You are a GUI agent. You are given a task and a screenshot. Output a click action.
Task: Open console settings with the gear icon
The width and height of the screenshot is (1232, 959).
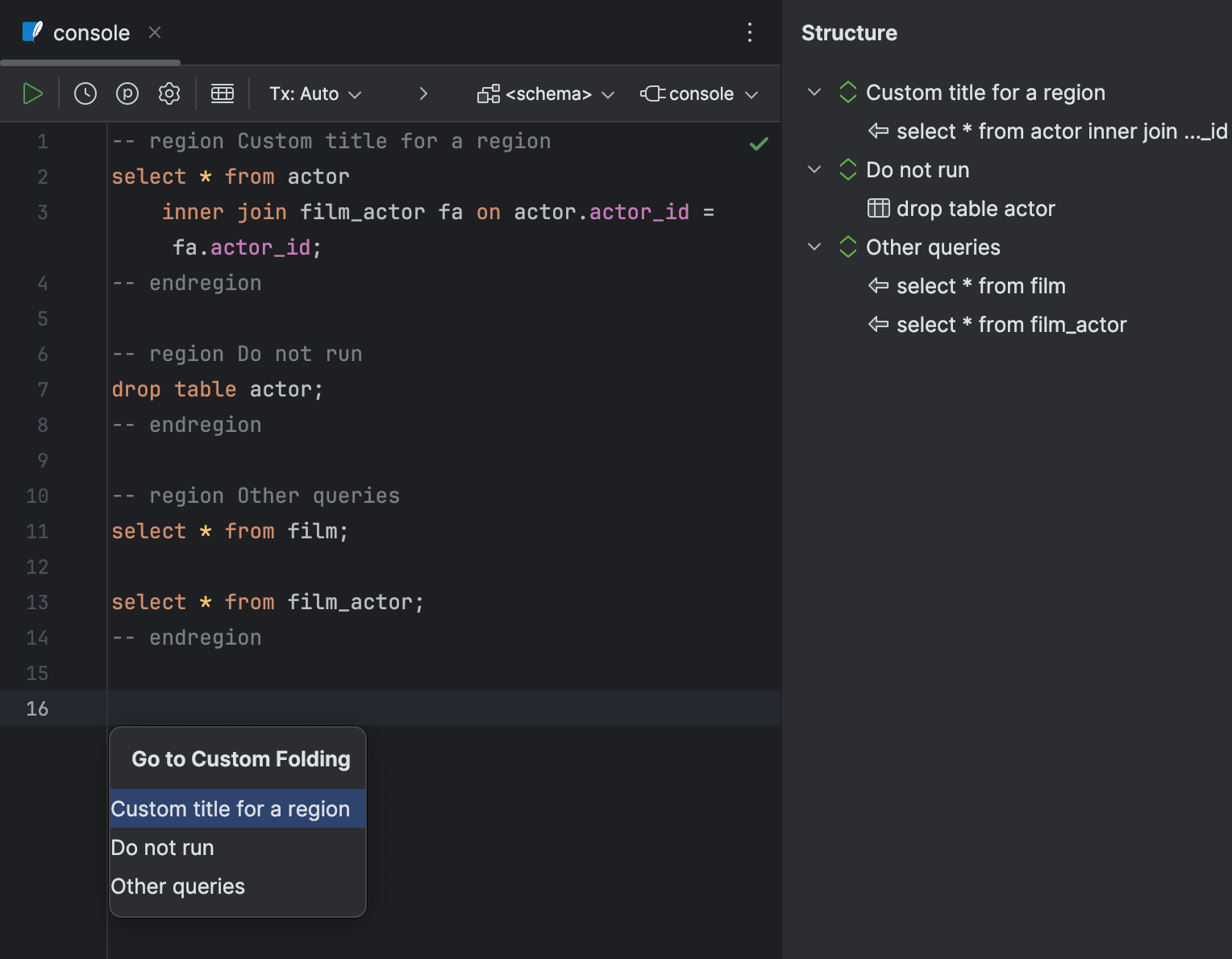pyautogui.click(x=169, y=93)
